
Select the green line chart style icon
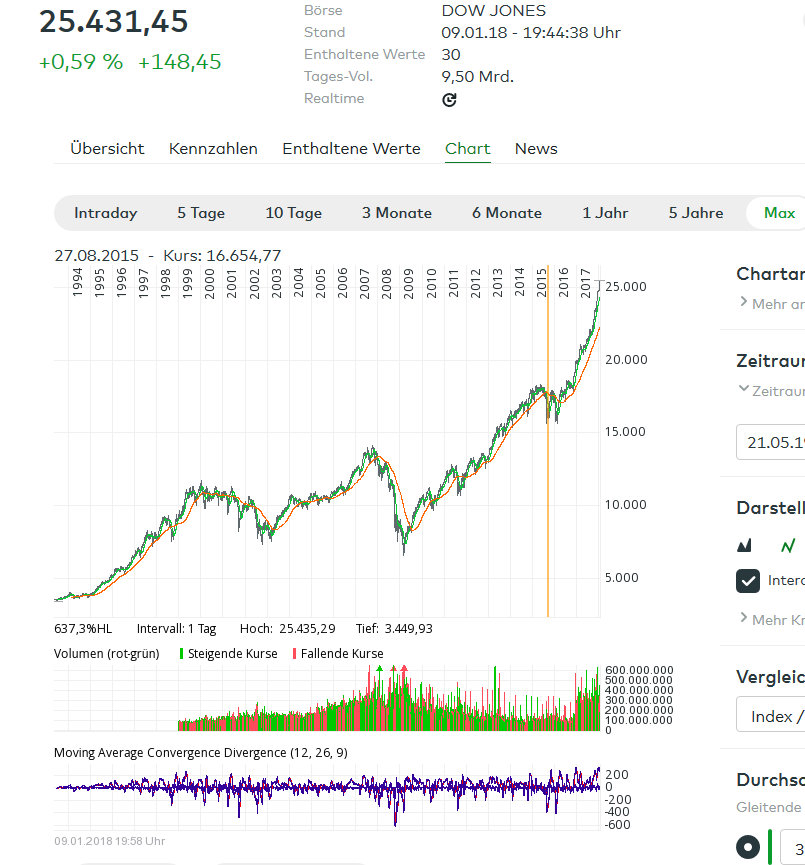click(788, 545)
